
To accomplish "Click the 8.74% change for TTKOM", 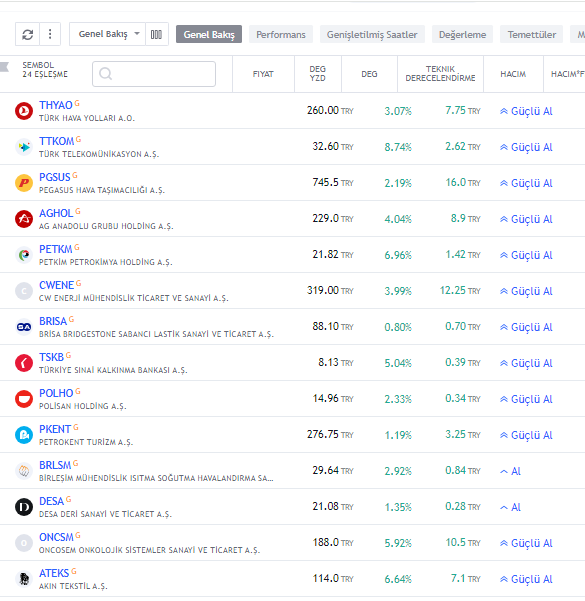I will pyautogui.click(x=398, y=147).
